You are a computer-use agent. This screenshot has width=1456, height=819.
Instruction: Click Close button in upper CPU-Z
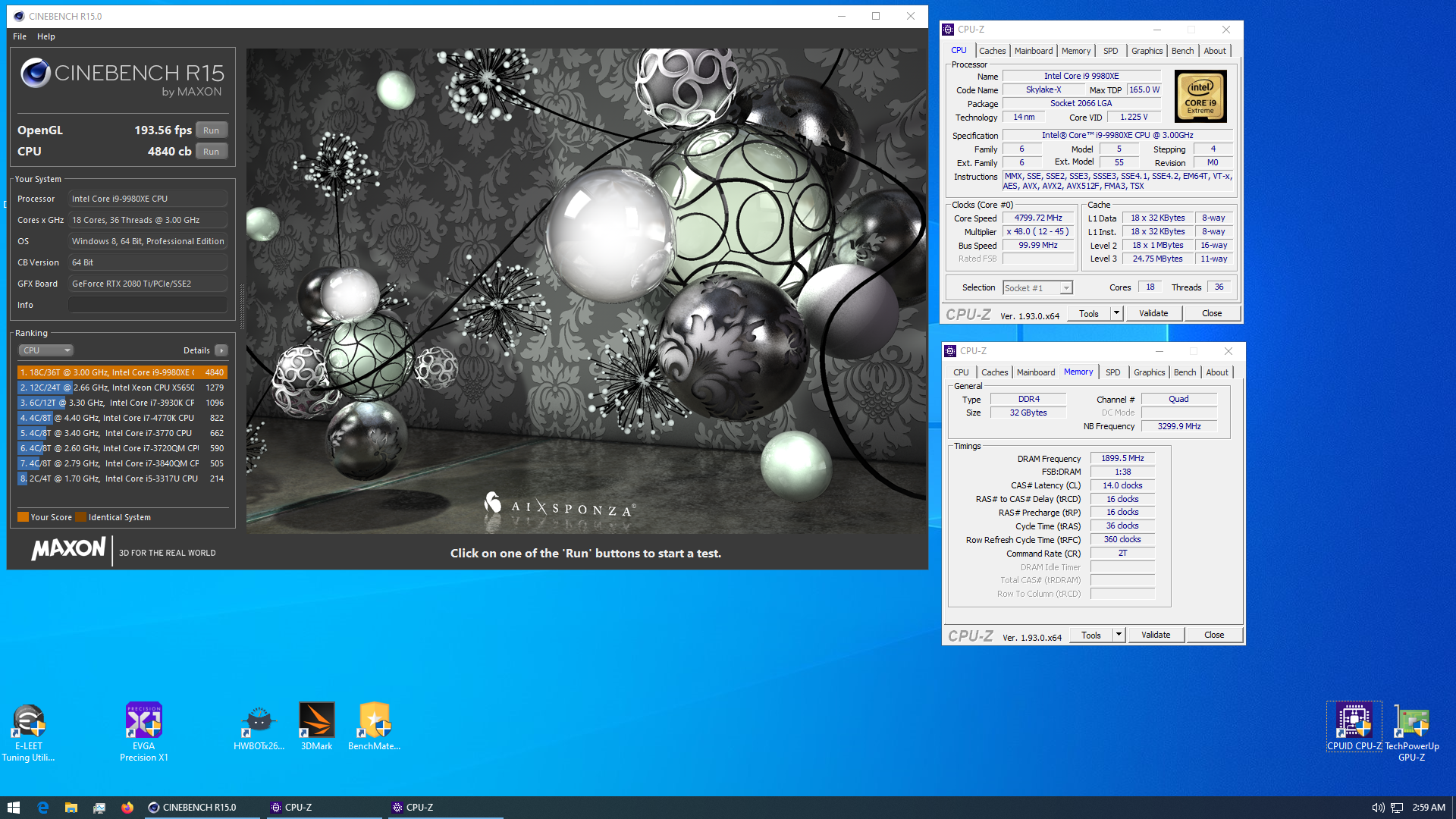(x=1212, y=313)
